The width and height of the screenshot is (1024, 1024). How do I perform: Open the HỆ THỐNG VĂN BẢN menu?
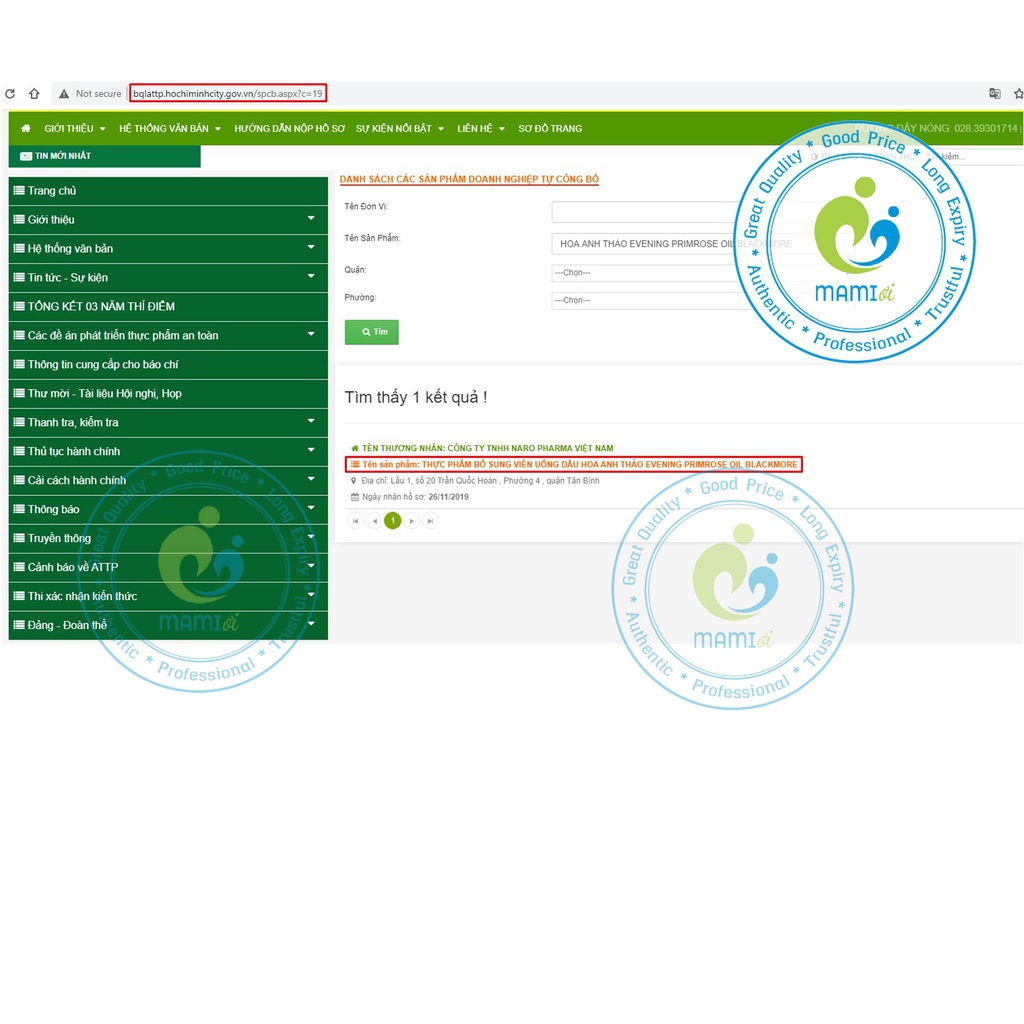point(170,128)
